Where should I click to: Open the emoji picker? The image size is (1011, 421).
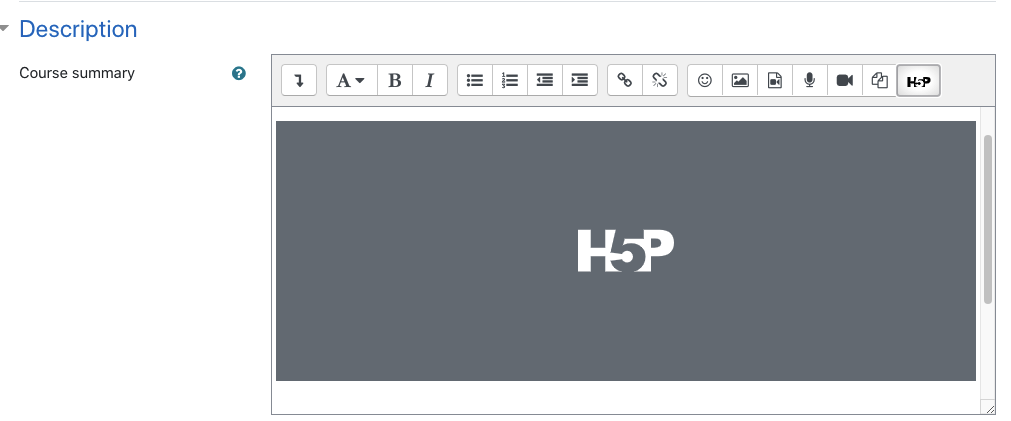[x=705, y=81]
